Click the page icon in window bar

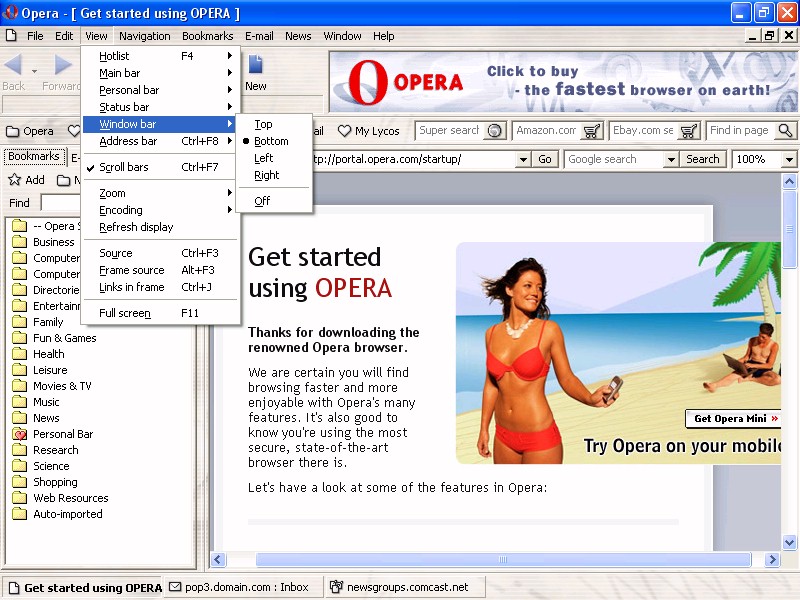click(14, 588)
